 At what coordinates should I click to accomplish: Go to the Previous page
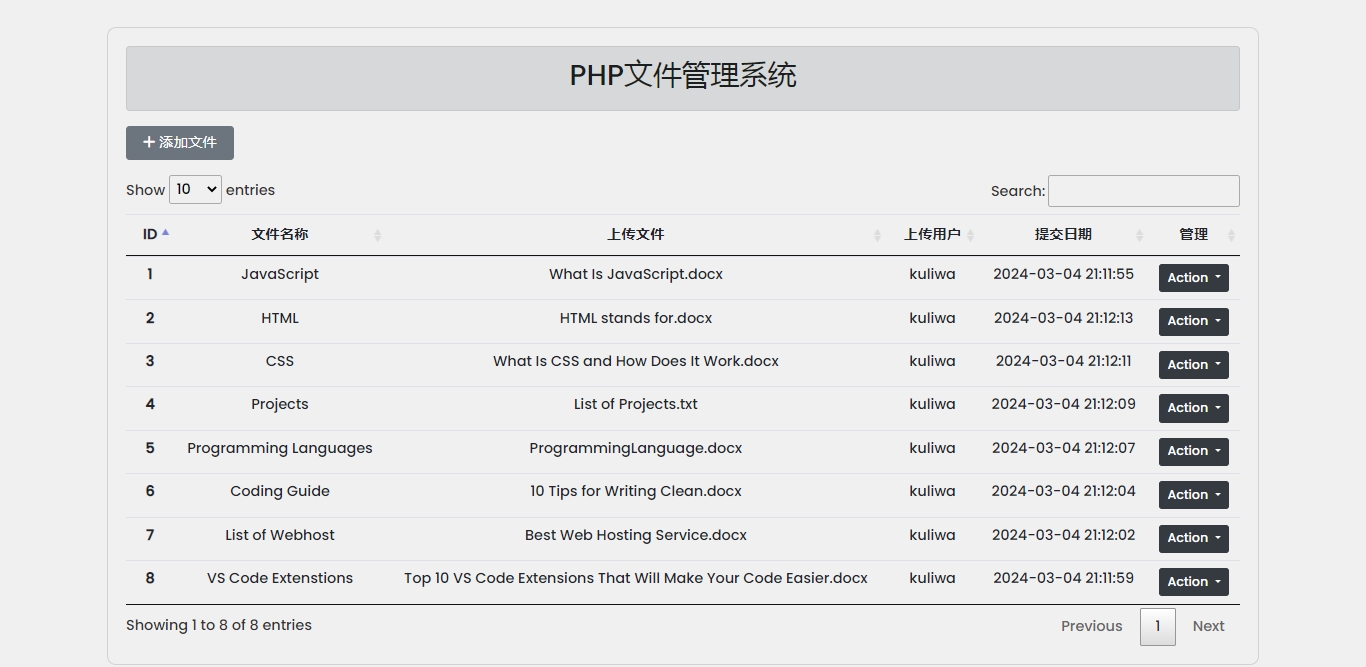tap(1091, 626)
